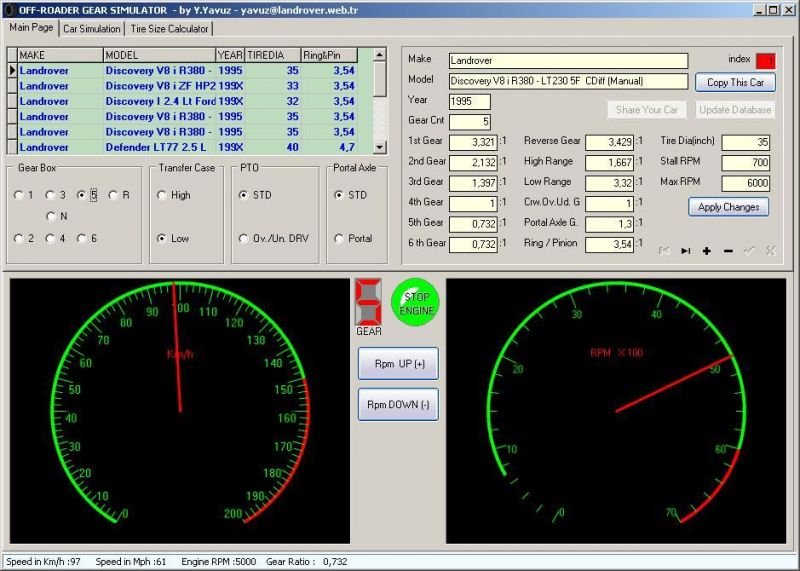Click the Make input field
Screen dimensions: 800x571
(x=568, y=61)
